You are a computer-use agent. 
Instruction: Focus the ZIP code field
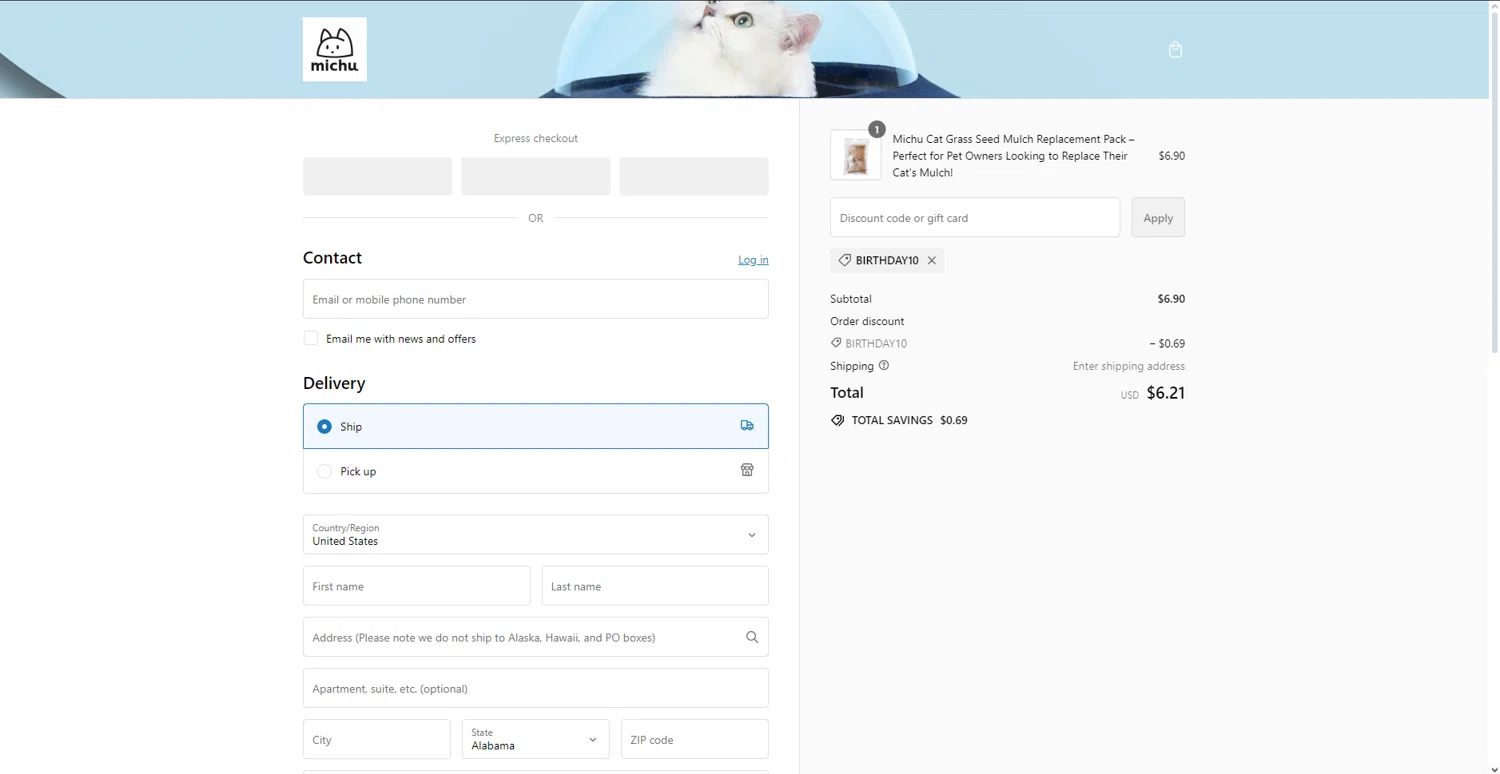pos(695,739)
